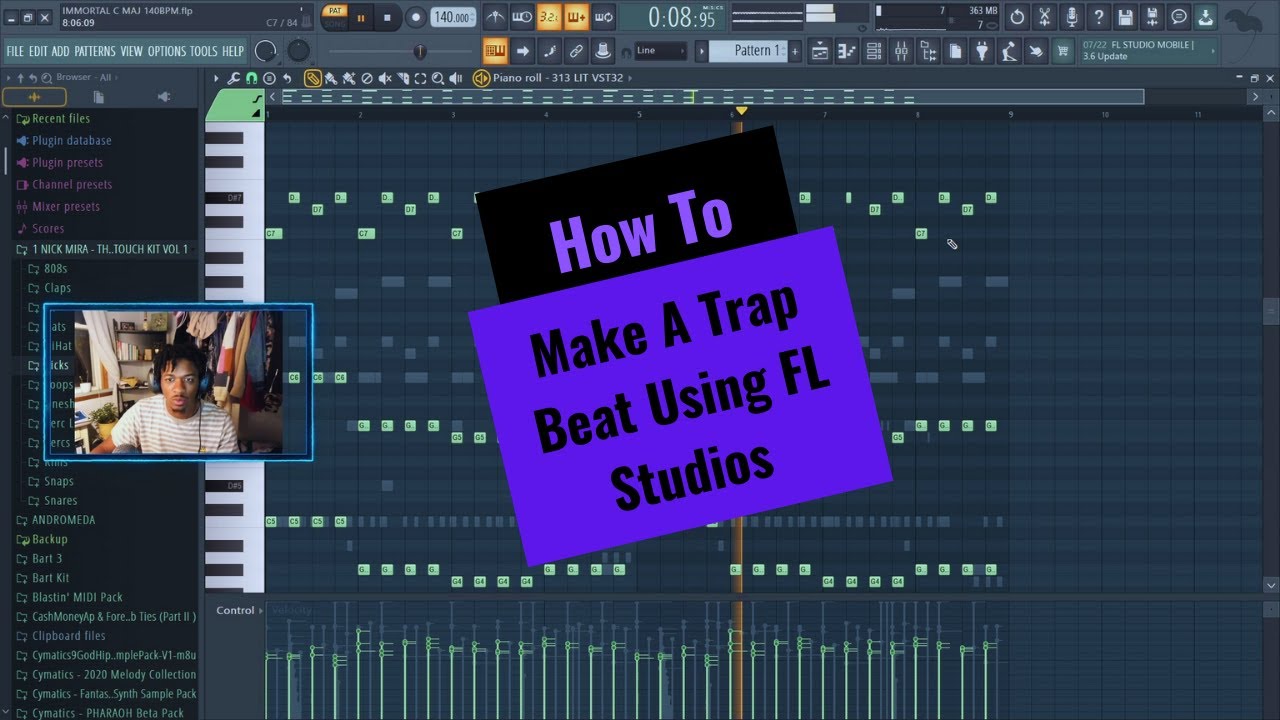Image resolution: width=1280 pixels, height=720 pixels.
Task: Open the EDIT menu
Action: tap(38, 51)
